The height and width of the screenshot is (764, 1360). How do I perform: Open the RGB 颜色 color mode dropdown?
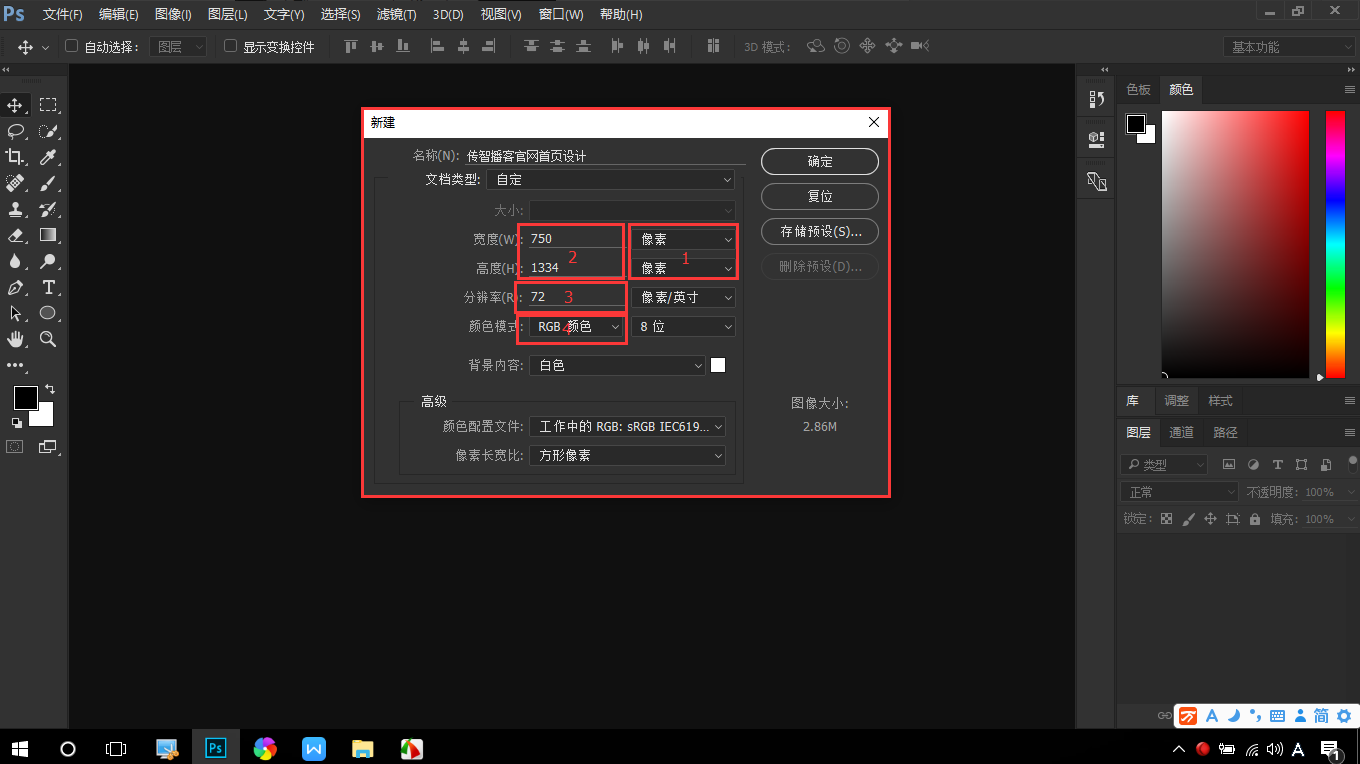[577, 327]
